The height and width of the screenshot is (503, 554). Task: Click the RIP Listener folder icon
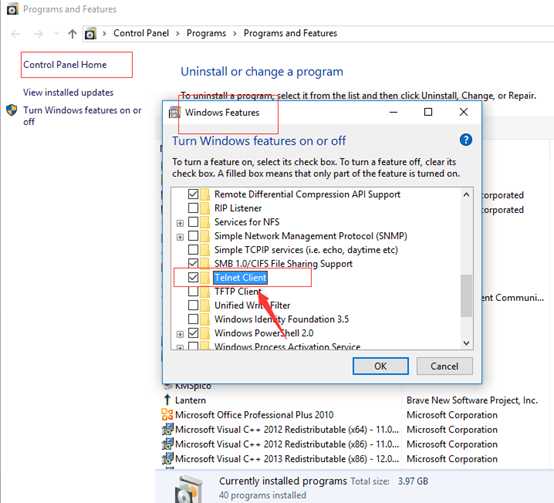point(205,208)
